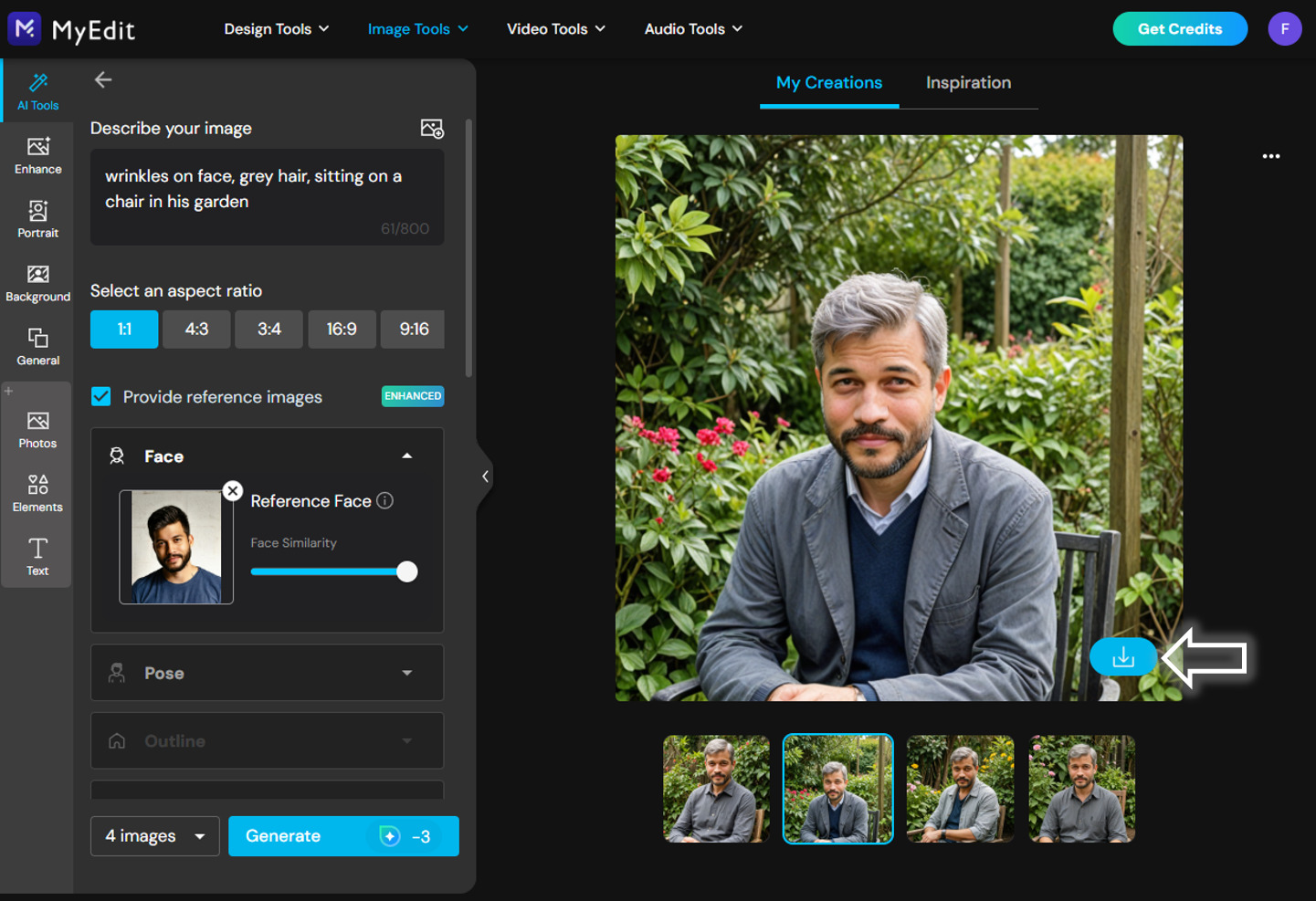
Task: Click the add reference image icon
Action: 432,129
